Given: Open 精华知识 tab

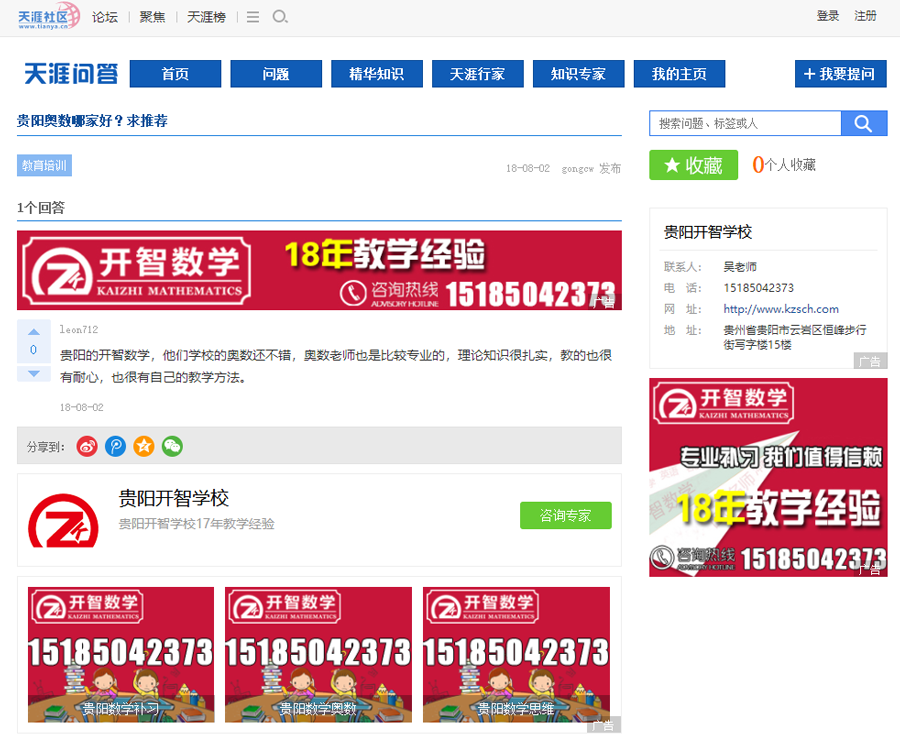Looking at the screenshot, I should pyautogui.click(x=377, y=74).
